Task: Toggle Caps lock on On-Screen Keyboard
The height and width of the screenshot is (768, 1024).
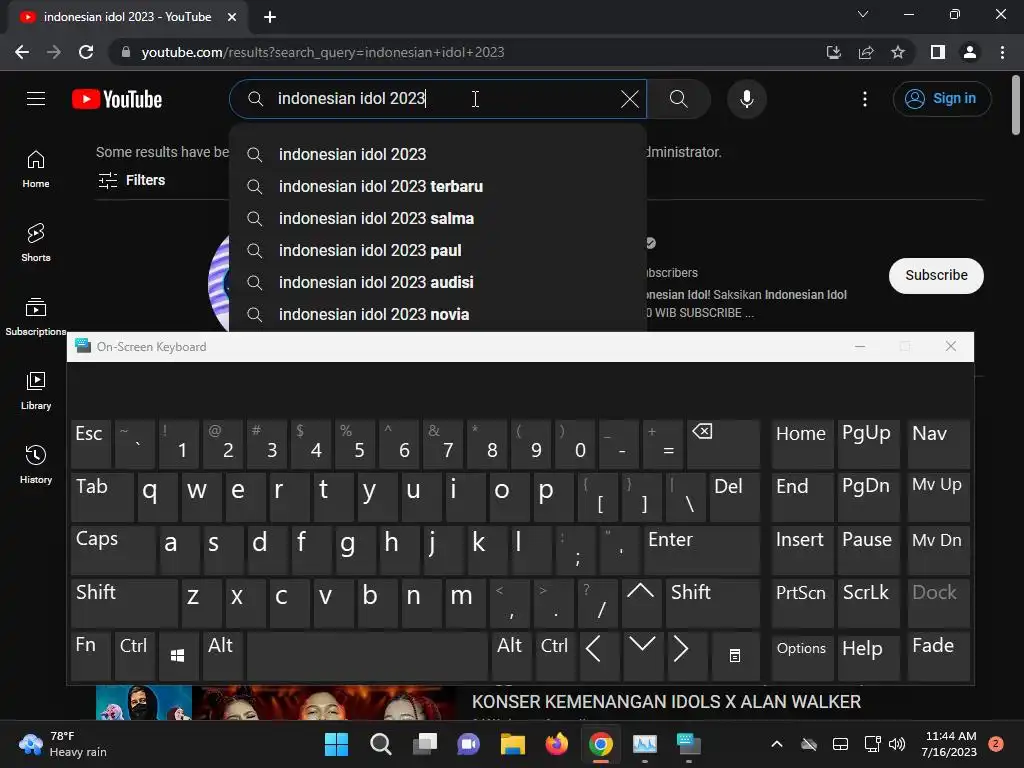Action: (x=113, y=550)
